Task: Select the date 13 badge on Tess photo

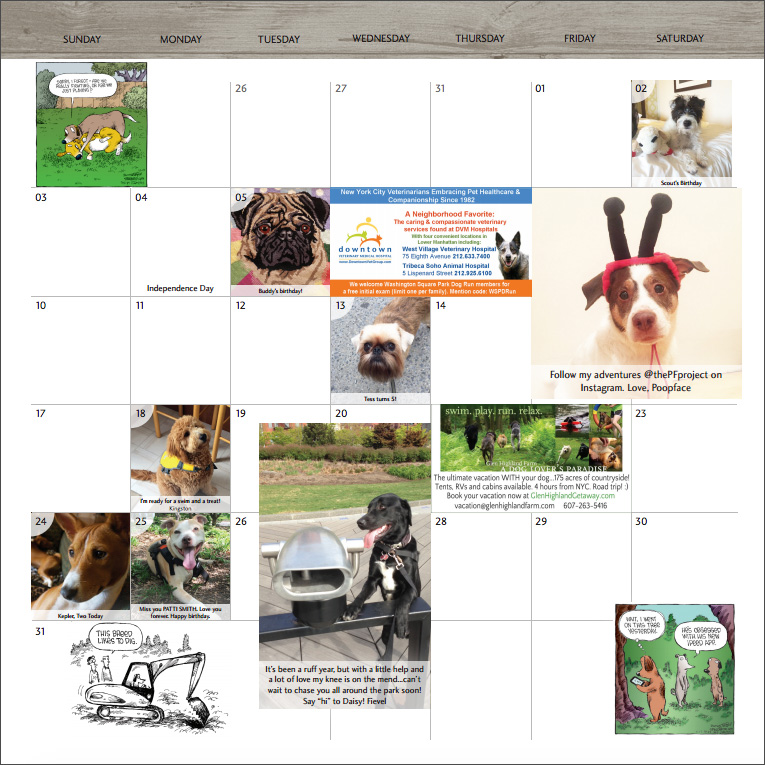Action: click(341, 305)
